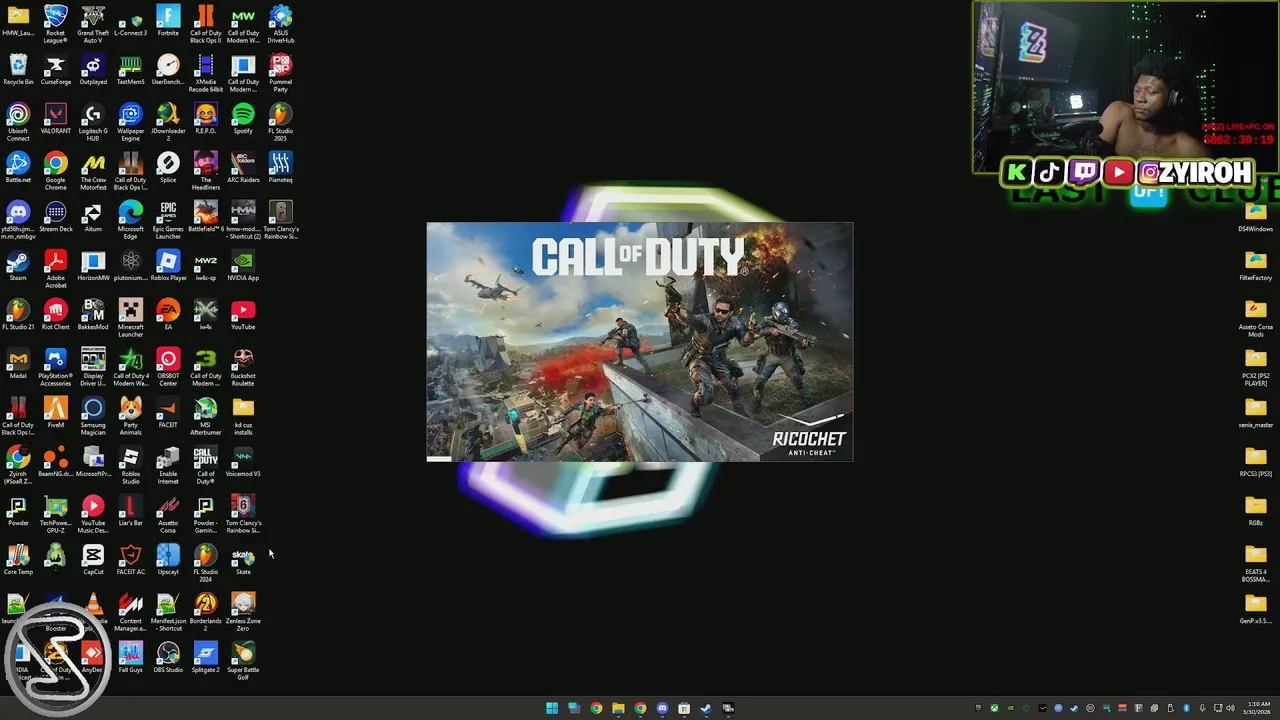Viewport: 1280px width, 720px height.
Task: Open the DS4Windows folder
Action: click(x=1255, y=217)
